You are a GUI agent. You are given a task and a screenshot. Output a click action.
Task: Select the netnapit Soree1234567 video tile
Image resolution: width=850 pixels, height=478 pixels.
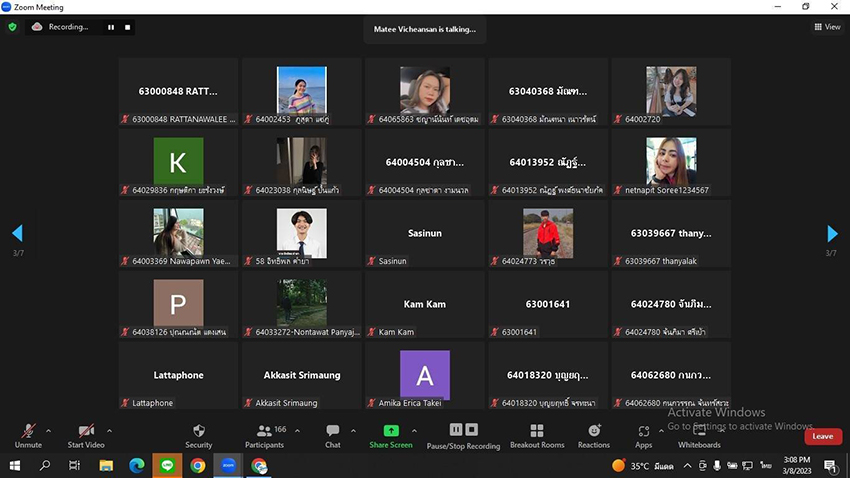pos(671,163)
